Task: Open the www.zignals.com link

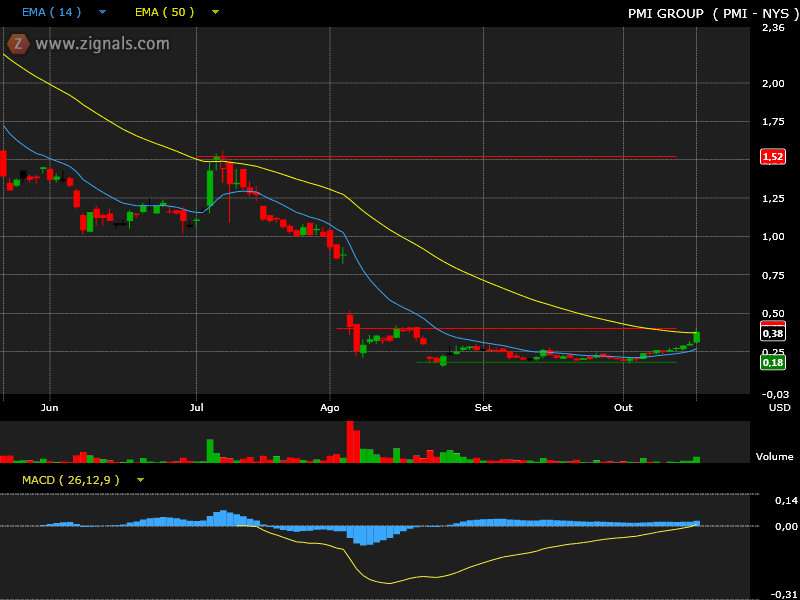Action: (x=103, y=44)
